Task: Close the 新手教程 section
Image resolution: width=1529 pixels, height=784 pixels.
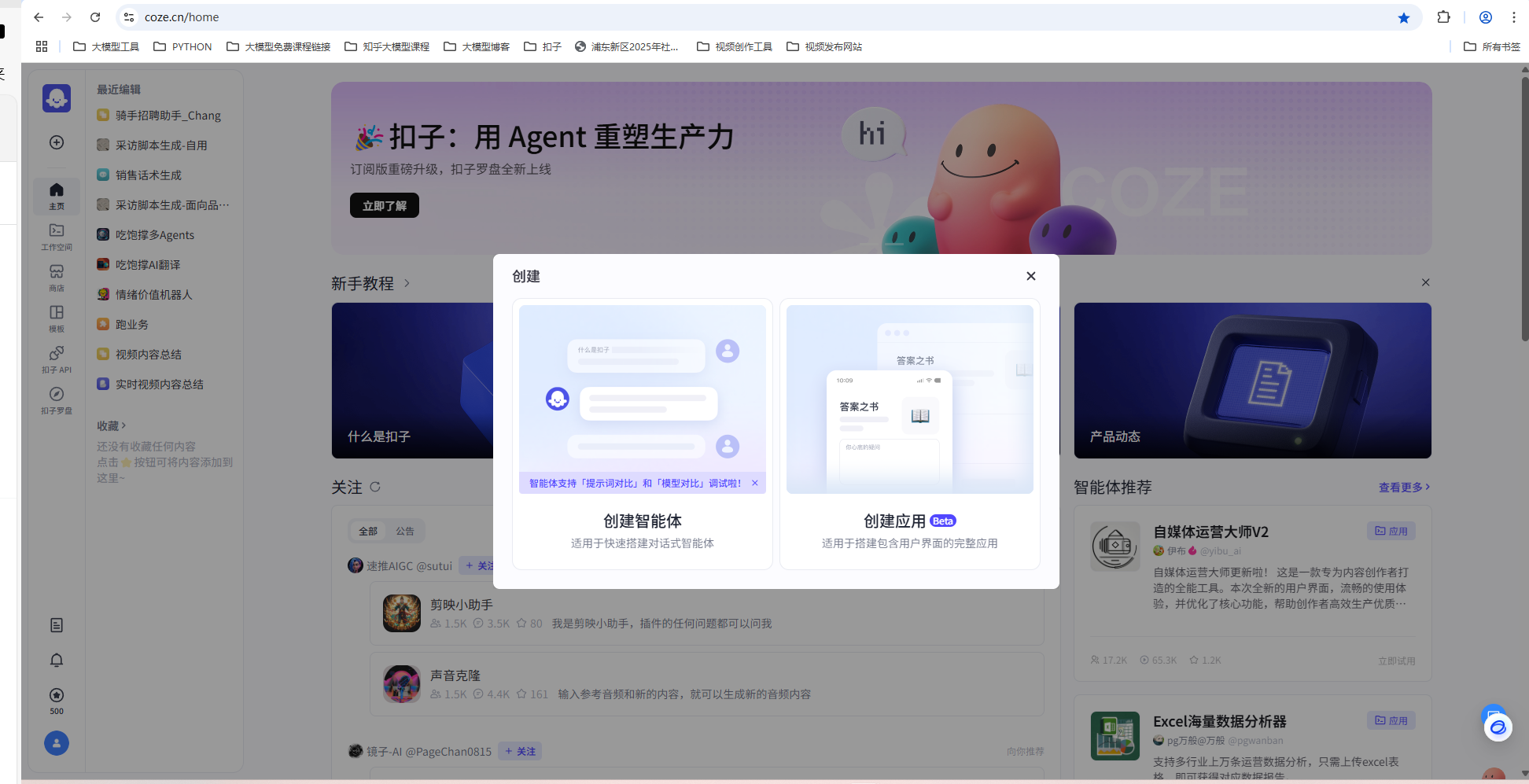Action: (x=1426, y=282)
